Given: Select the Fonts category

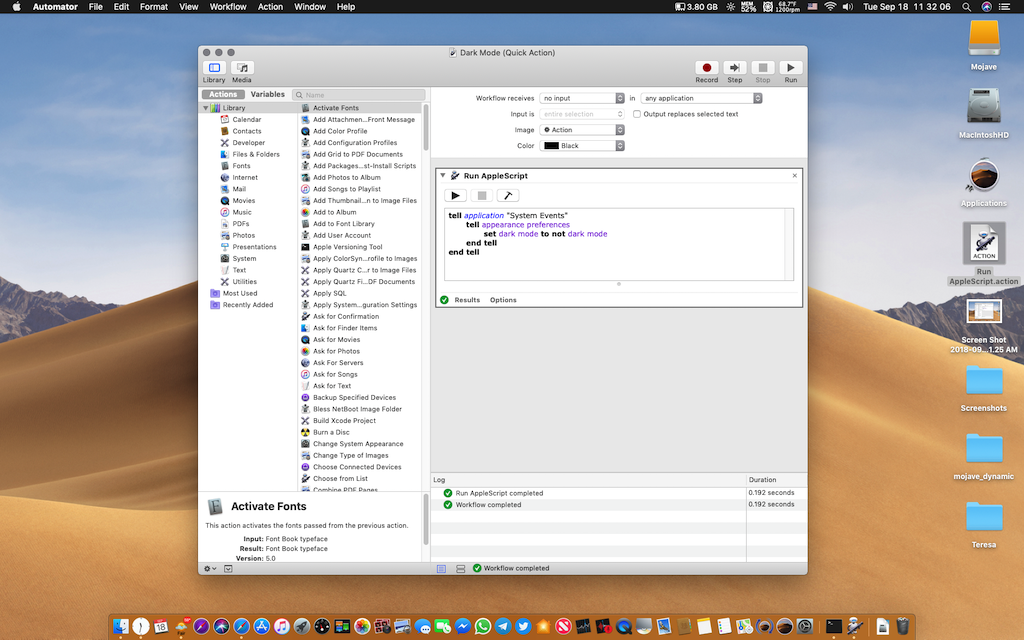Looking at the screenshot, I should [x=241, y=166].
